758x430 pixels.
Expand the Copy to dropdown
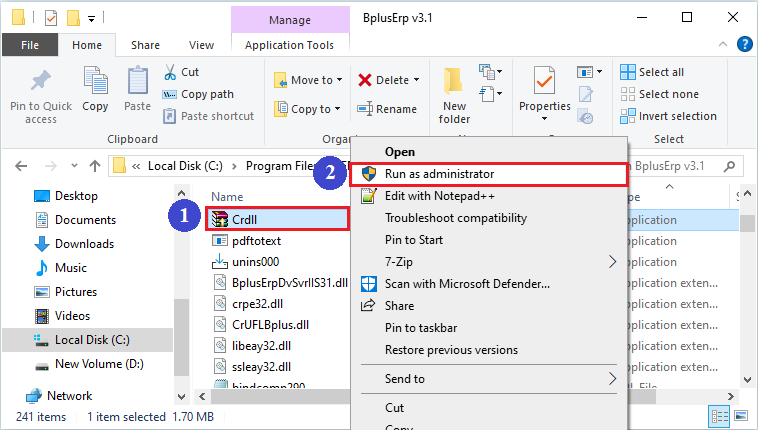click(x=339, y=109)
